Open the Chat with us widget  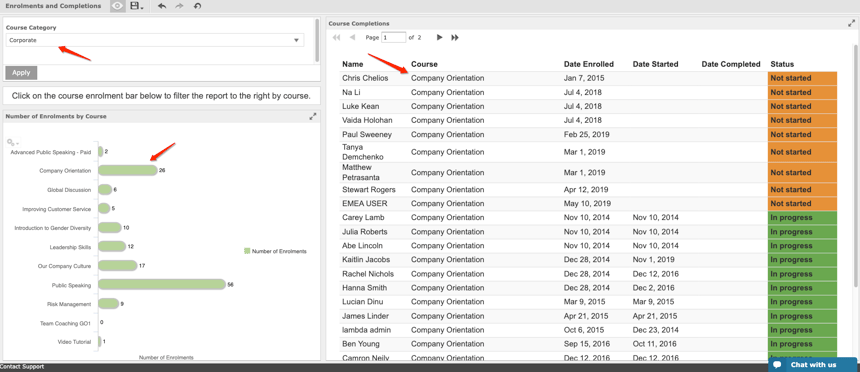[x=812, y=364]
